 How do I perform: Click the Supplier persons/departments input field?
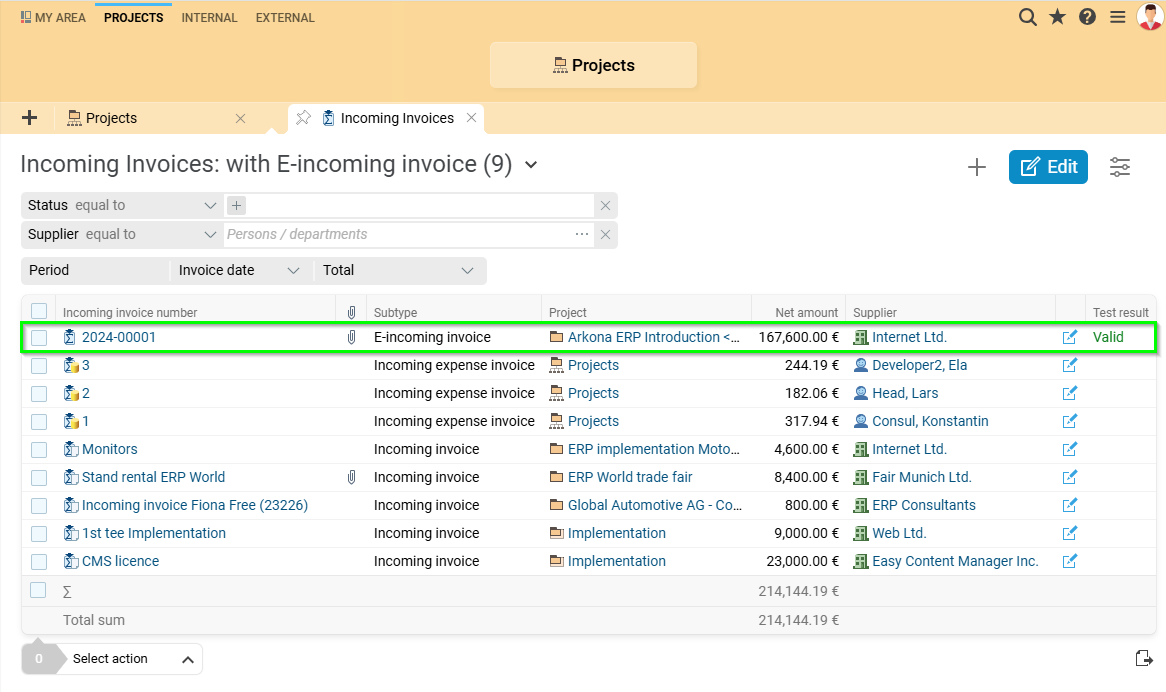(400, 234)
